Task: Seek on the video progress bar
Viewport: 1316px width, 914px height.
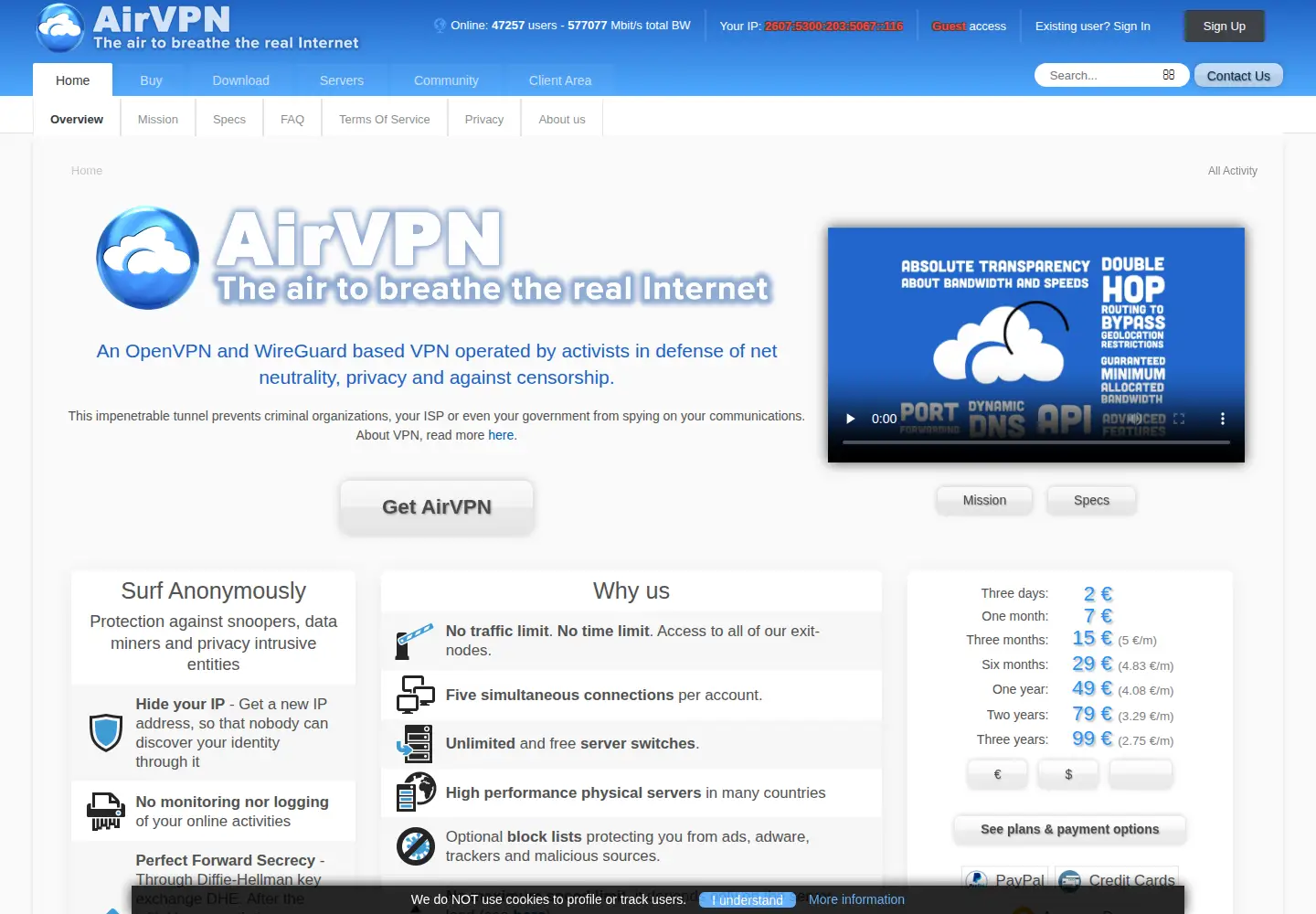Action: [x=1036, y=442]
